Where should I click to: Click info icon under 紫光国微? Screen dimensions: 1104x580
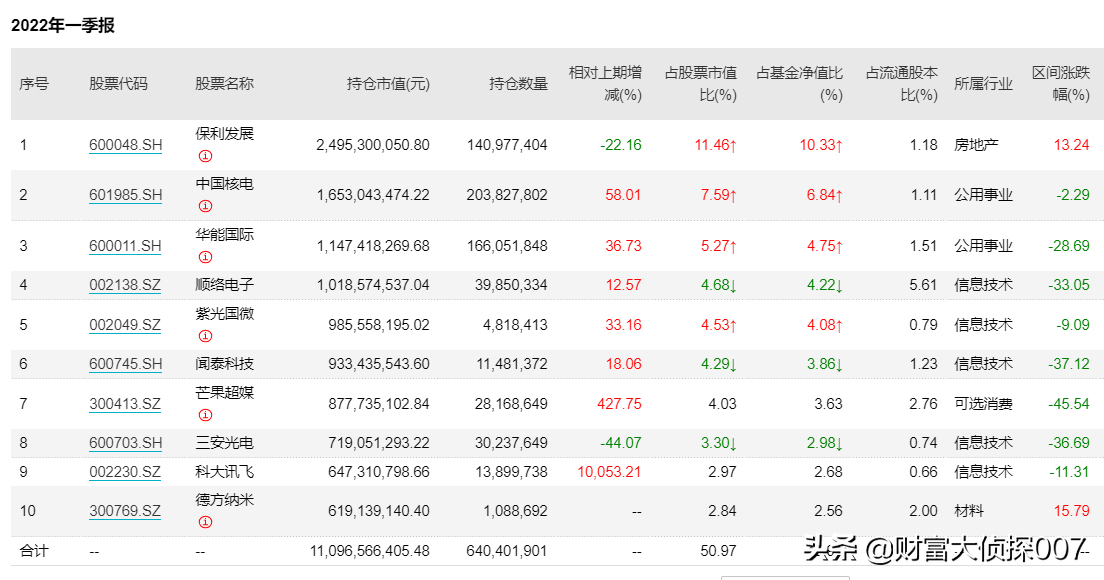pyautogui.click(x=205, y=336)
